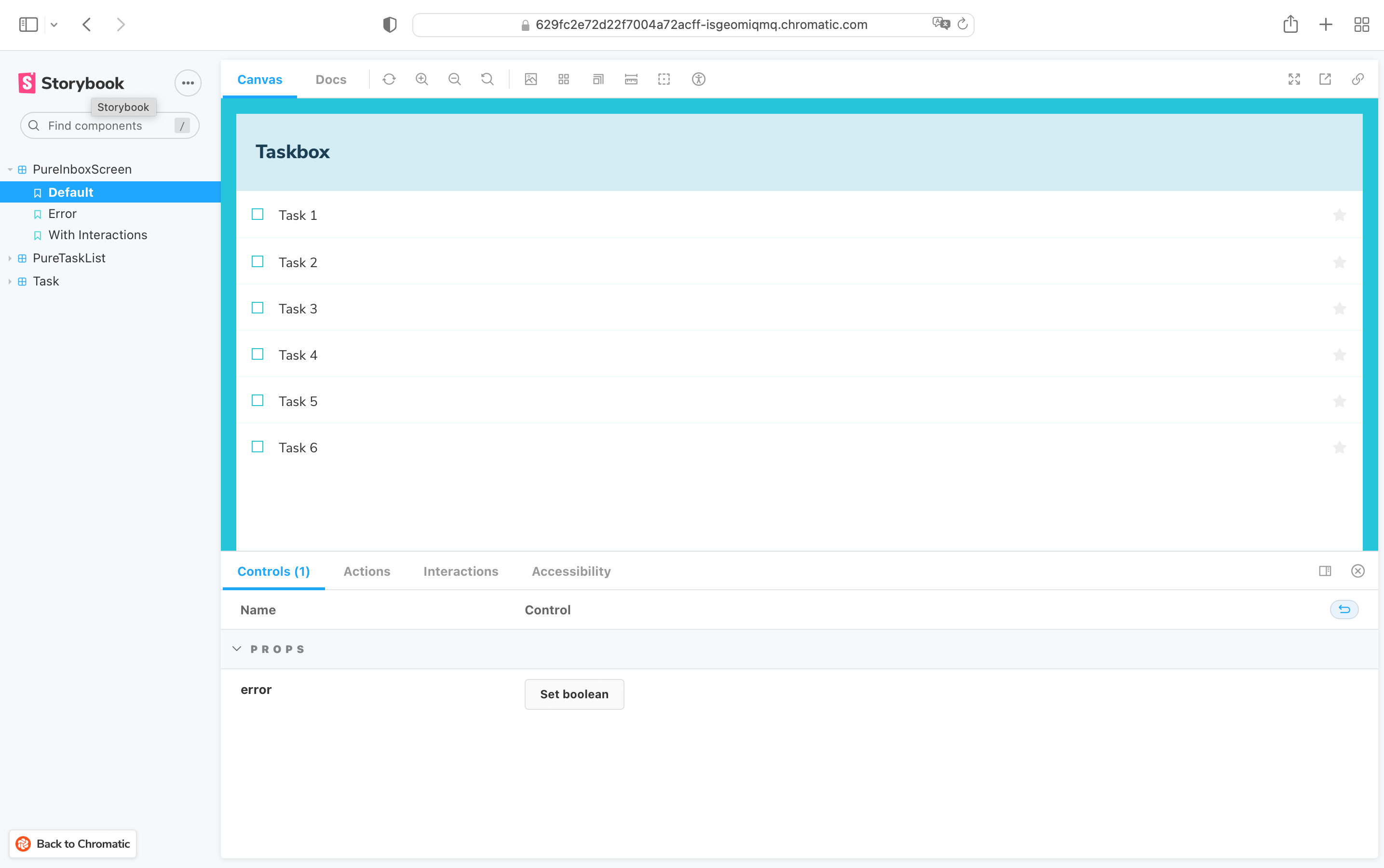Image resolution: width=1384 pixels, height=868 pixels.
Task: Click the external link open icon
Action: coord(1326,79)
